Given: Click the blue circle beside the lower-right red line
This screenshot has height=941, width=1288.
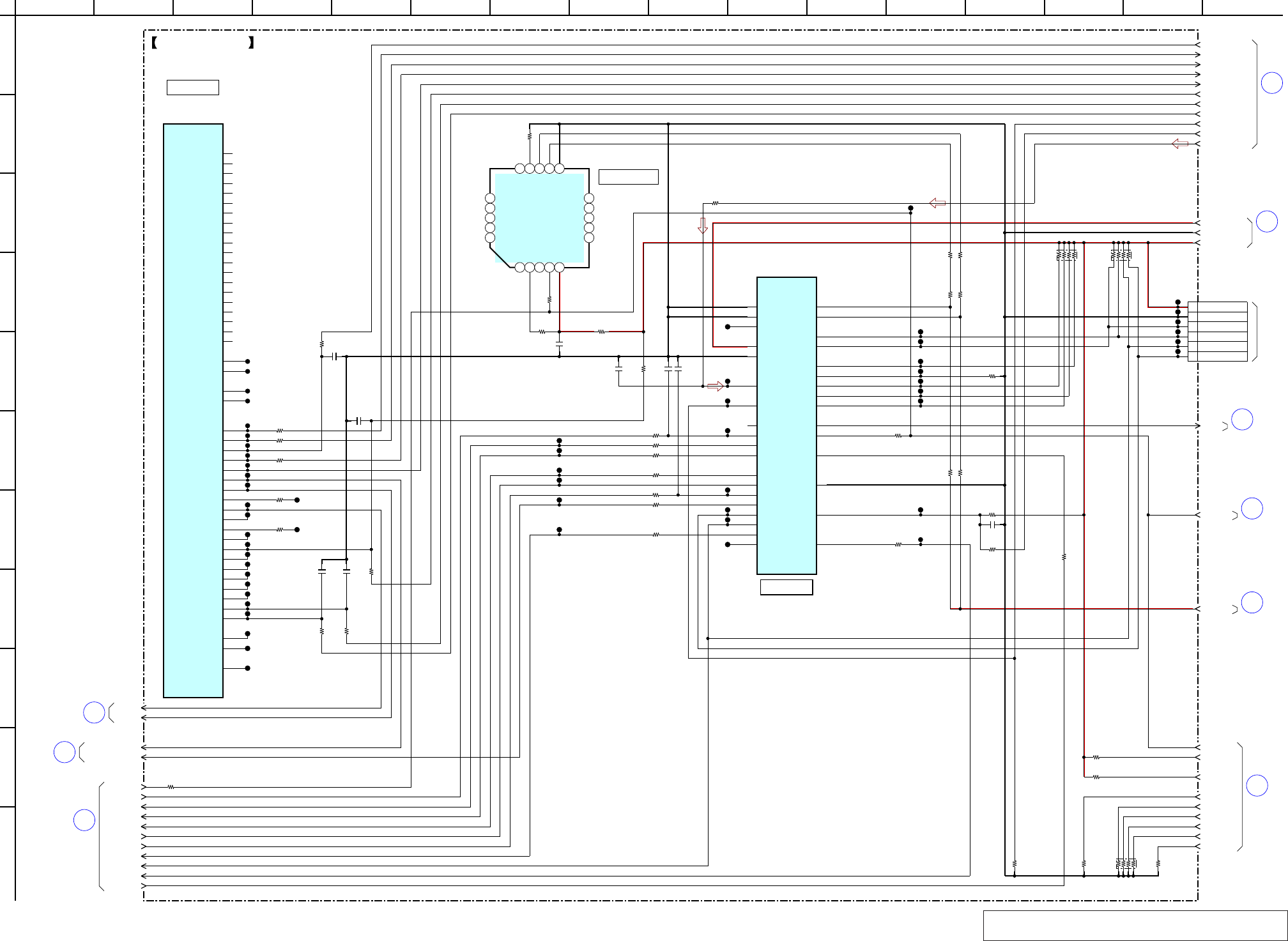Looking at the screenshot, I should [1252, 602].
